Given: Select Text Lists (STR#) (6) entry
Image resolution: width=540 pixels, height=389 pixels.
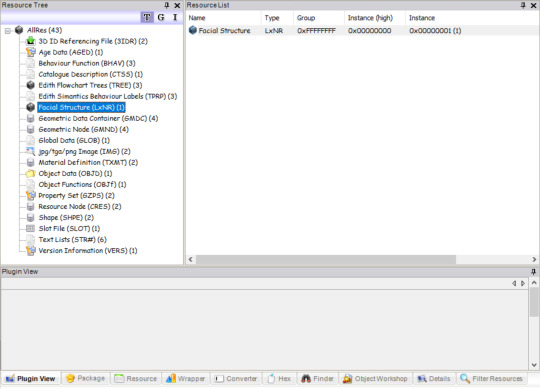Looking at the screenshot, I should (72, 240).
